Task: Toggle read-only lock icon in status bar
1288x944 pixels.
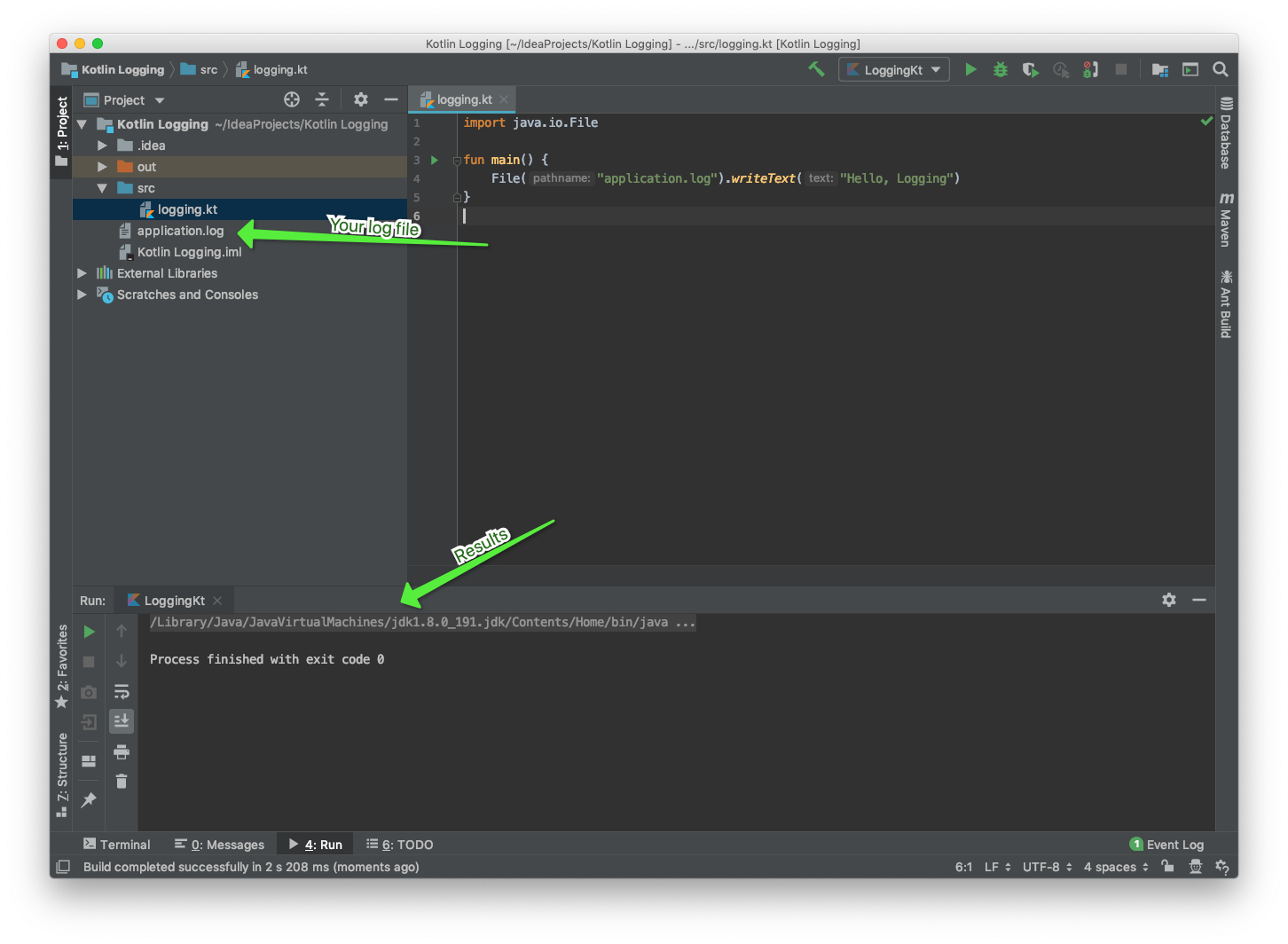Action: click(x=1167, y=867)
